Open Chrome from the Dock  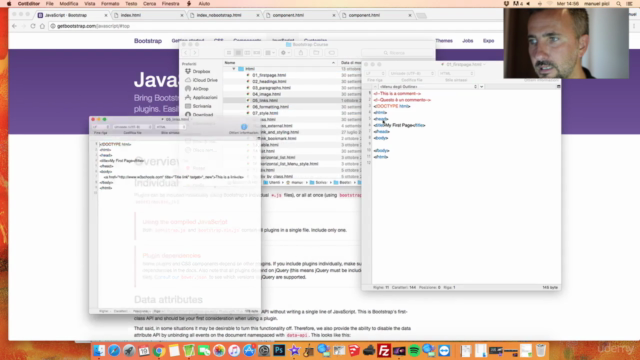click(x=159, y=351)
